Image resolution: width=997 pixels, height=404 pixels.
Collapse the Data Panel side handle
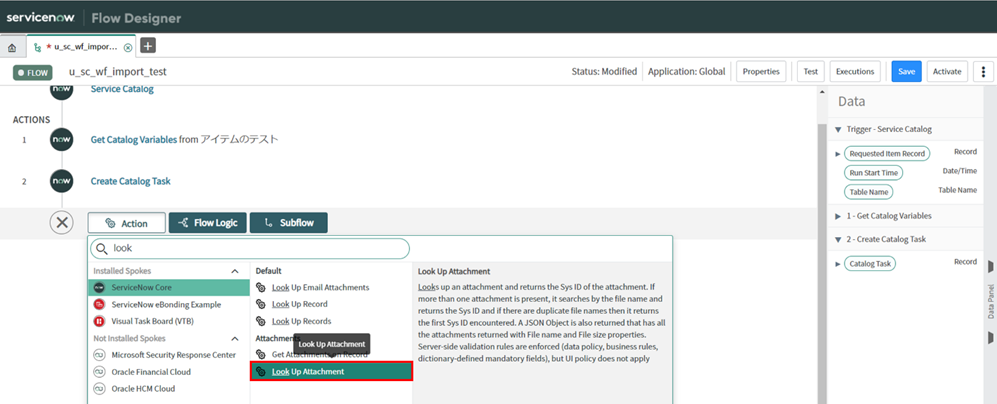pos(990,301)
